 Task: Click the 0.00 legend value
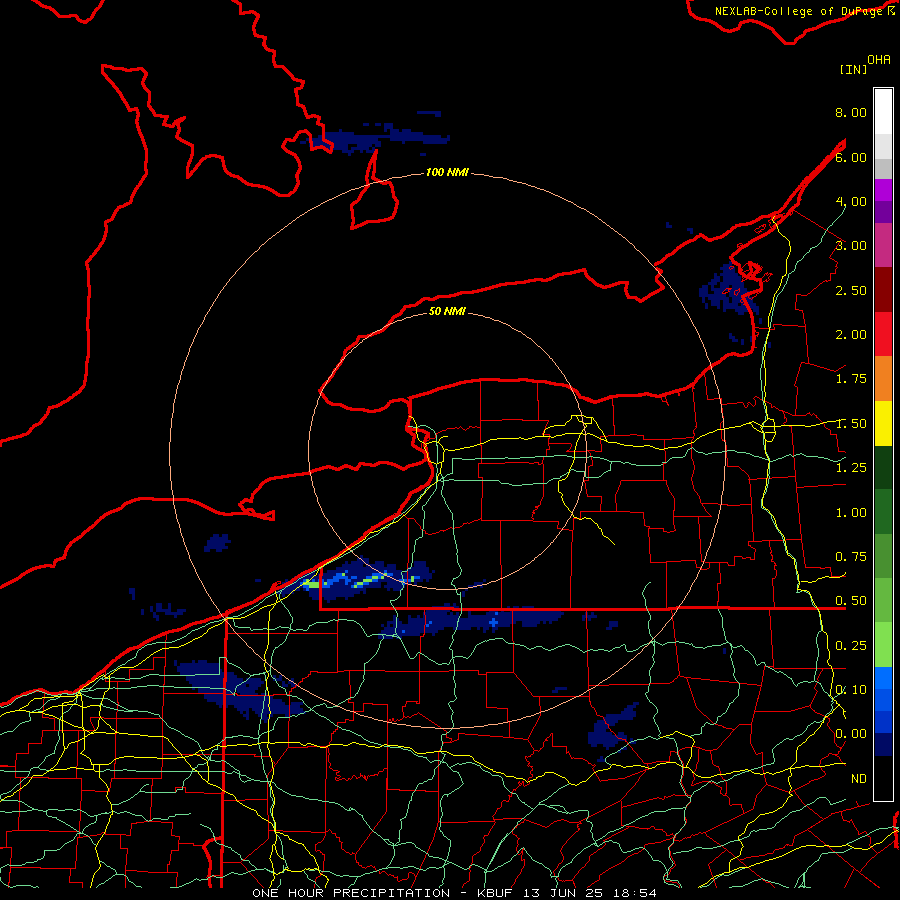pyautogui.click(x=851, y=734)
